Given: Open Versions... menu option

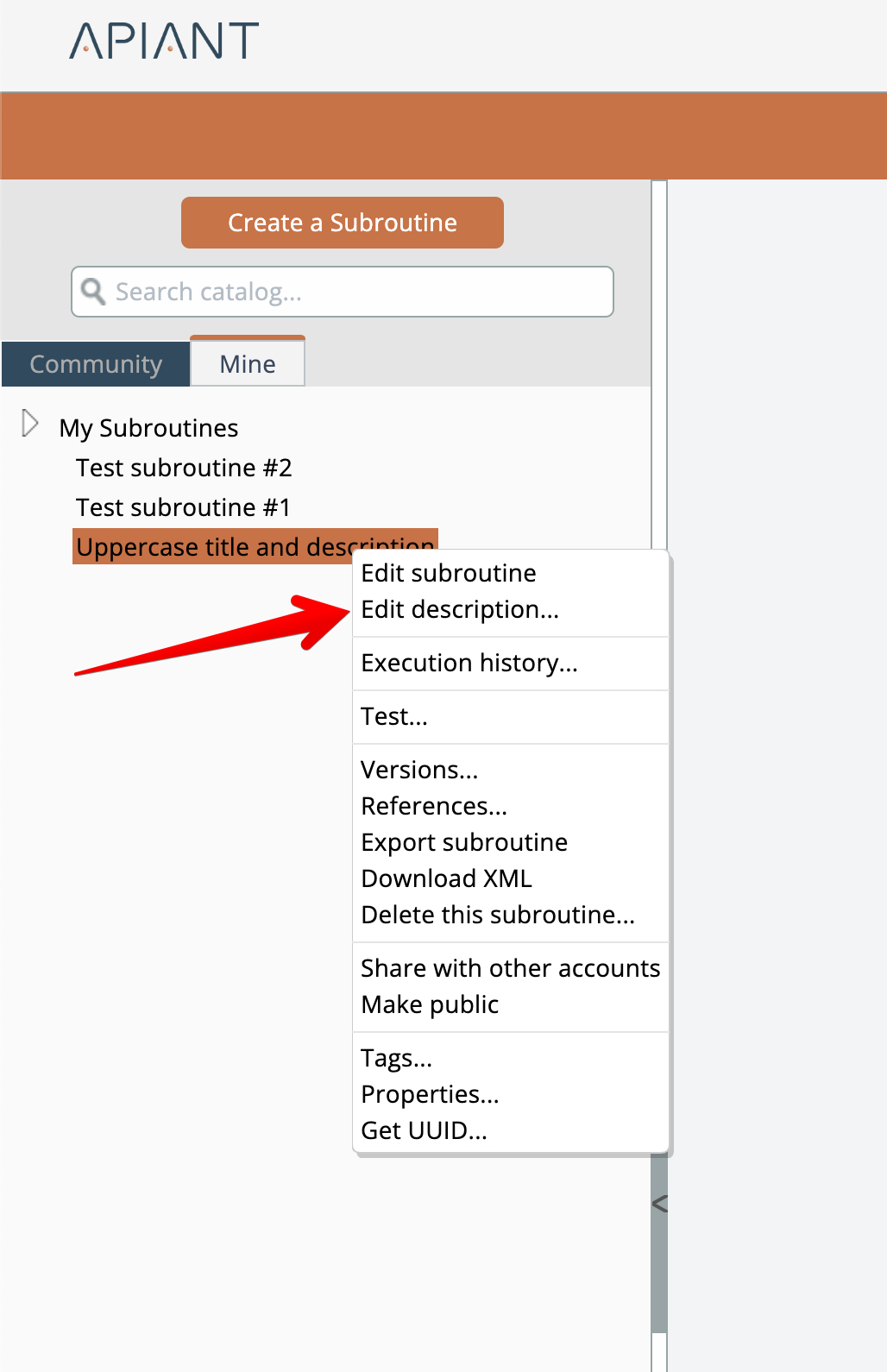Looking at the screenshot, I should pyautogui.click(x=419, y=770).
